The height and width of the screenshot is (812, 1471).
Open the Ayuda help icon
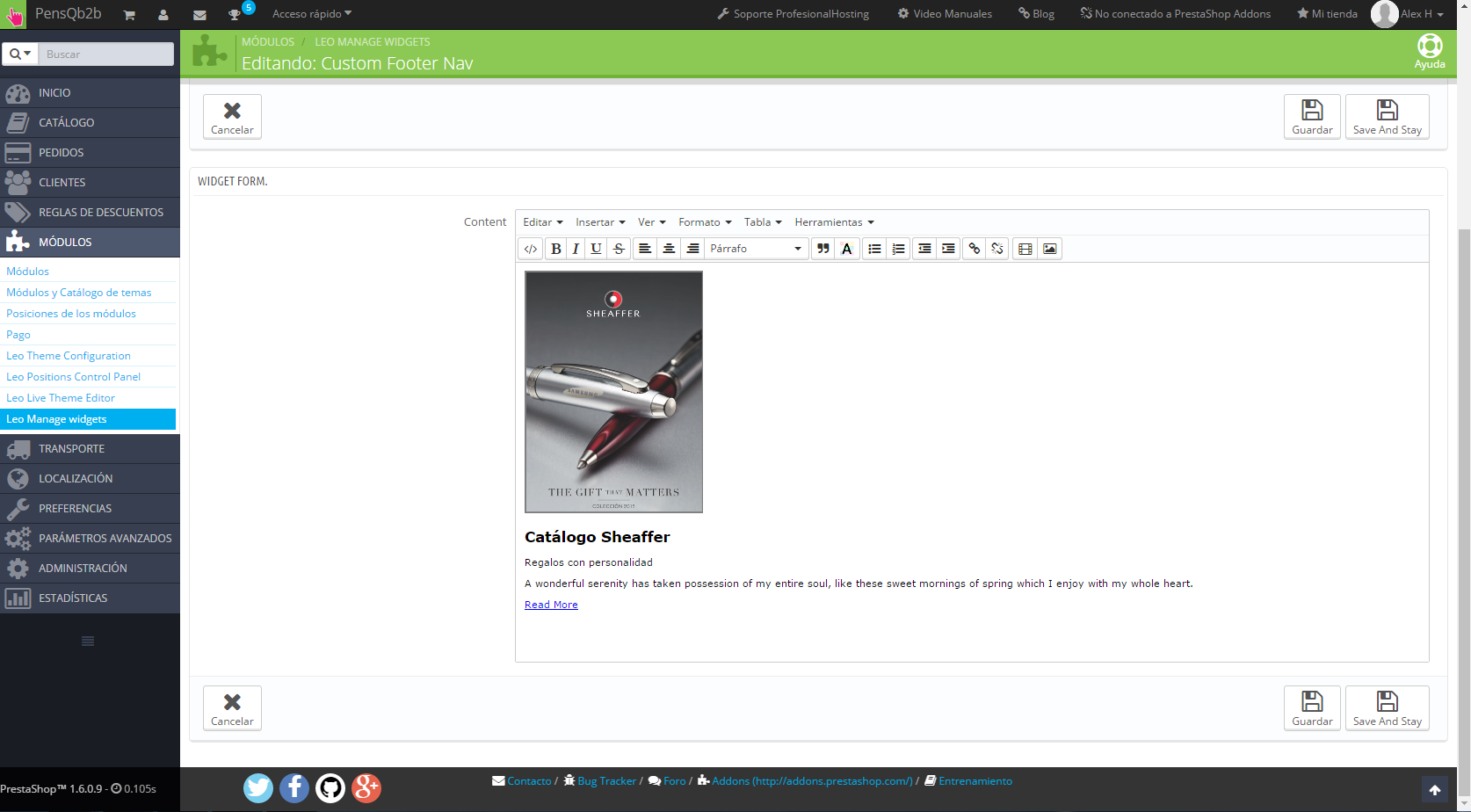click(x=1430, y=51)
